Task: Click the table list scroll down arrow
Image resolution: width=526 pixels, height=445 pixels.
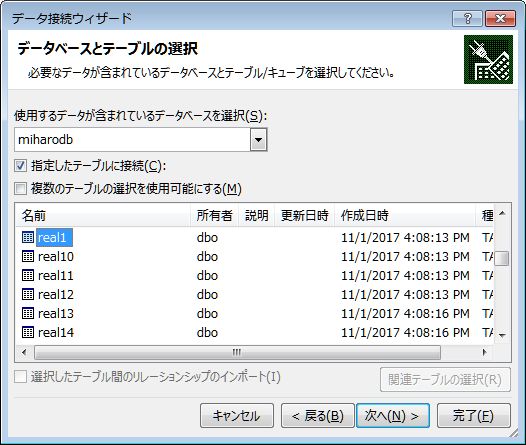Action: (x=502, y=335)
